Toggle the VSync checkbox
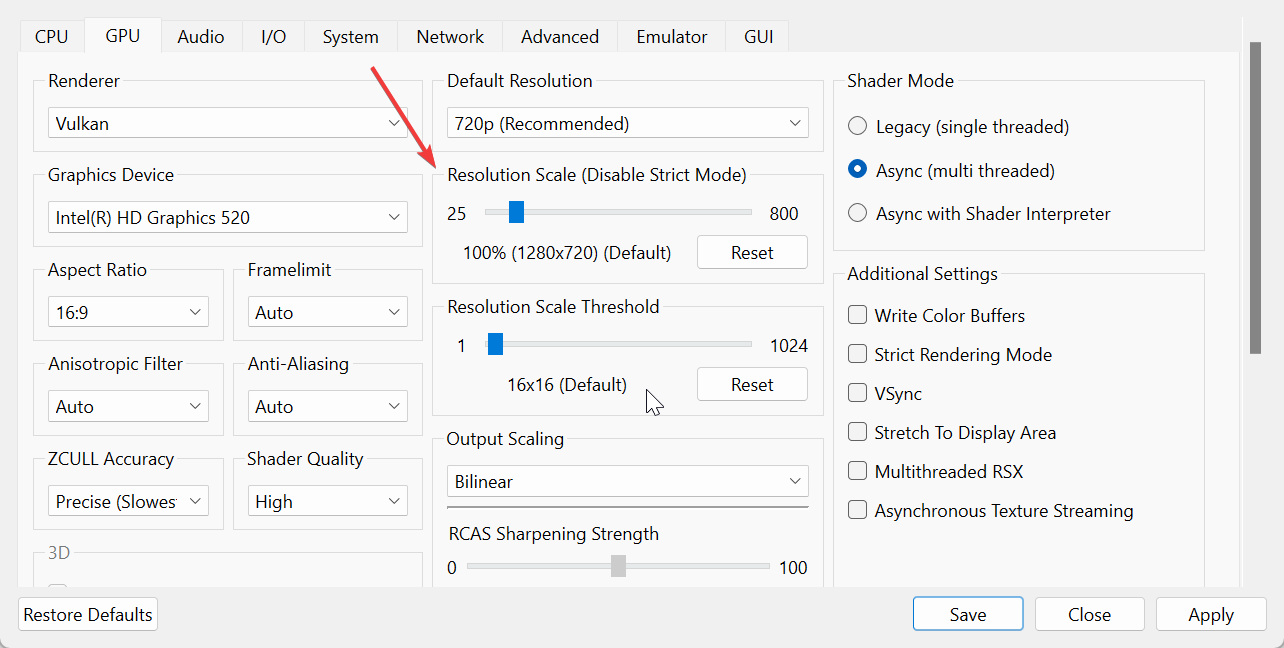Screen dimensions: 1284x648 pos(858,394)
